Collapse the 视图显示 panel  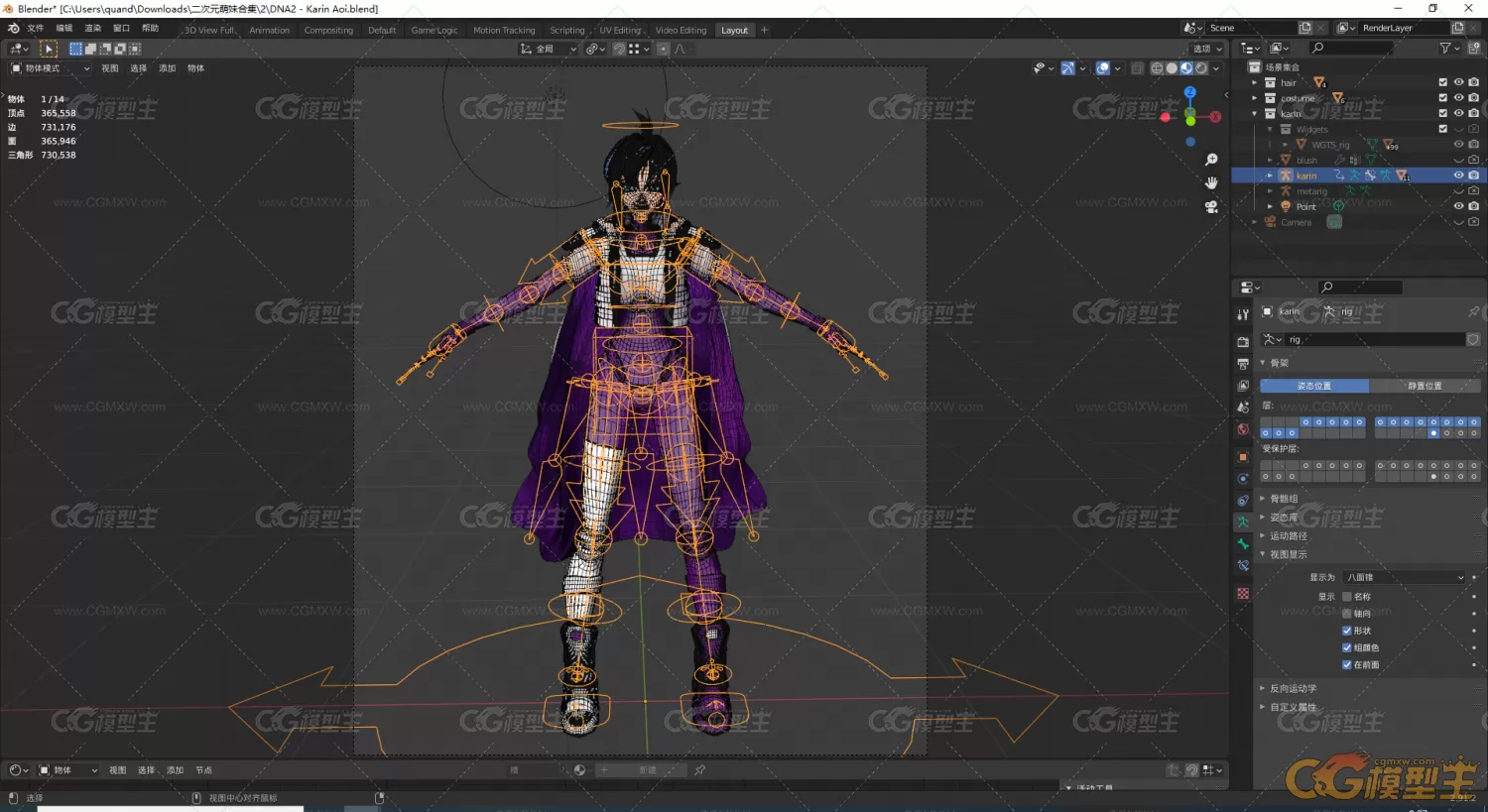(1288, 555)
